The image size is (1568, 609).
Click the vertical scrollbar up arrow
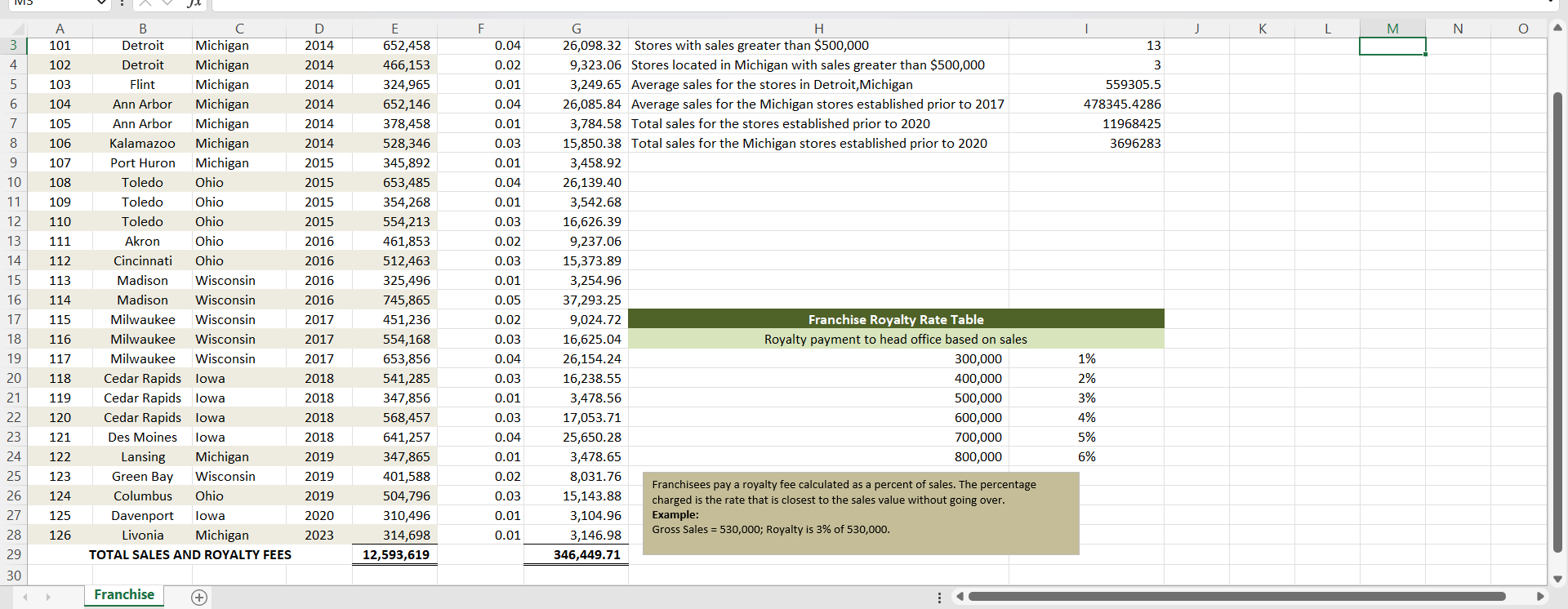pyautogui.click(x=1557, y=28)
